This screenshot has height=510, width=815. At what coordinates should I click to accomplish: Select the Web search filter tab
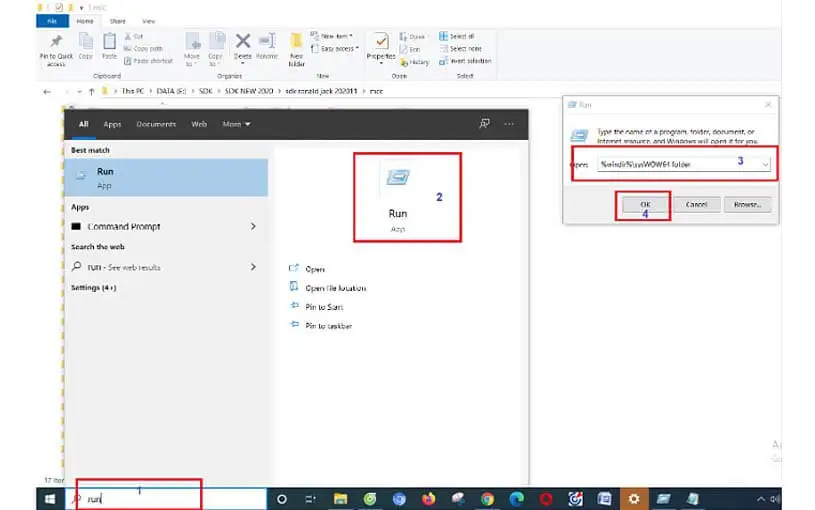199,124
